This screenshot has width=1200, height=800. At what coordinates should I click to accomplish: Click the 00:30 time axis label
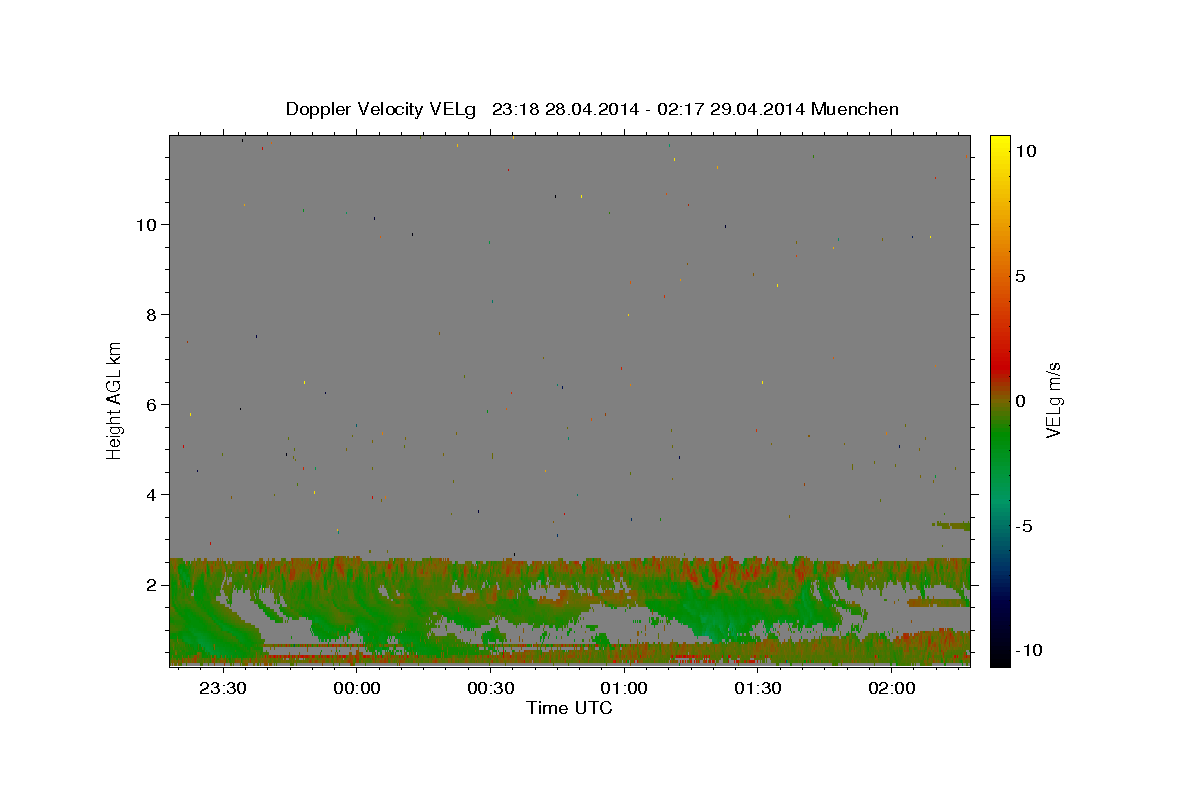[490, 688]
